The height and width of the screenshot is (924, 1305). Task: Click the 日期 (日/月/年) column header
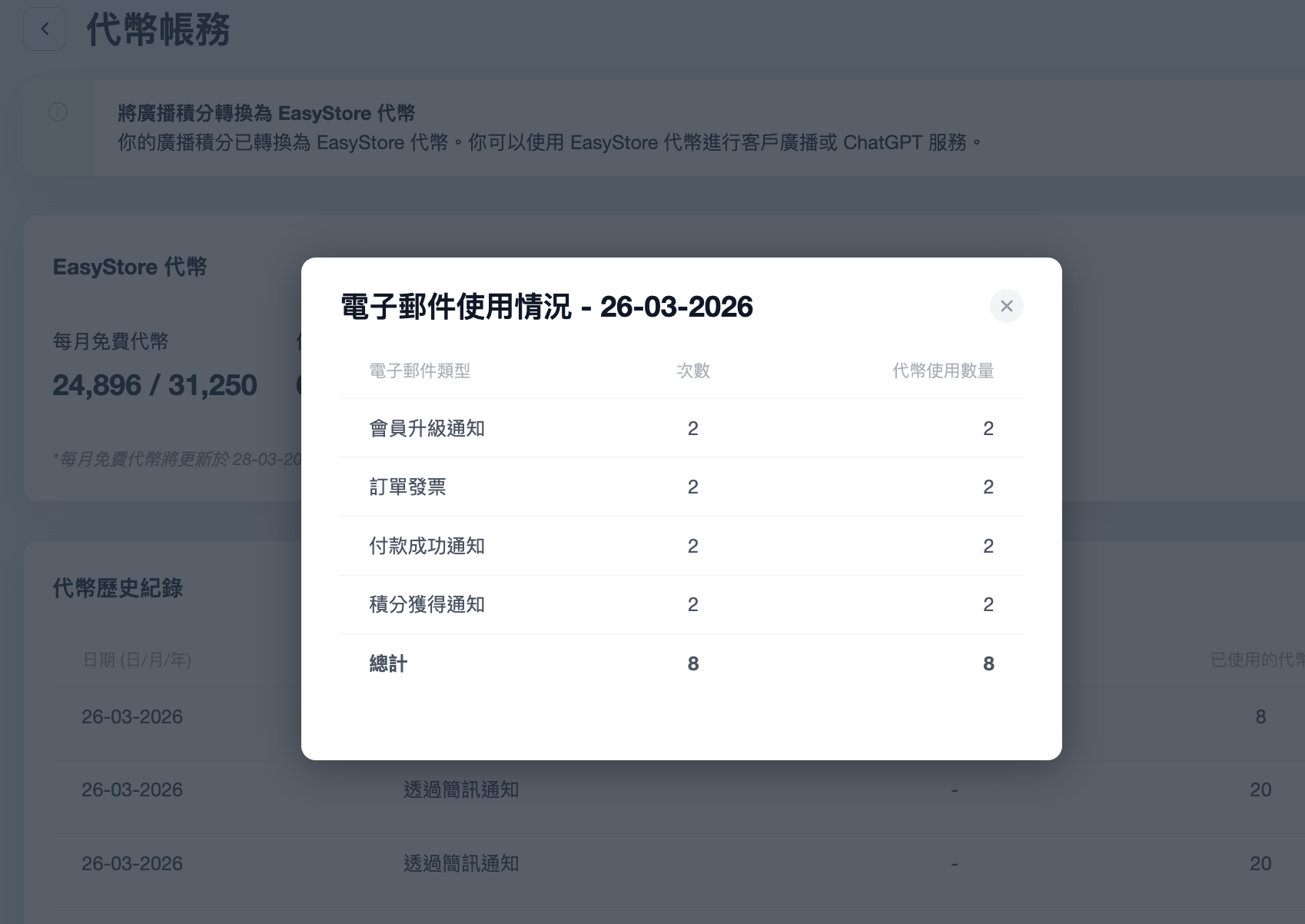point(137,660)
